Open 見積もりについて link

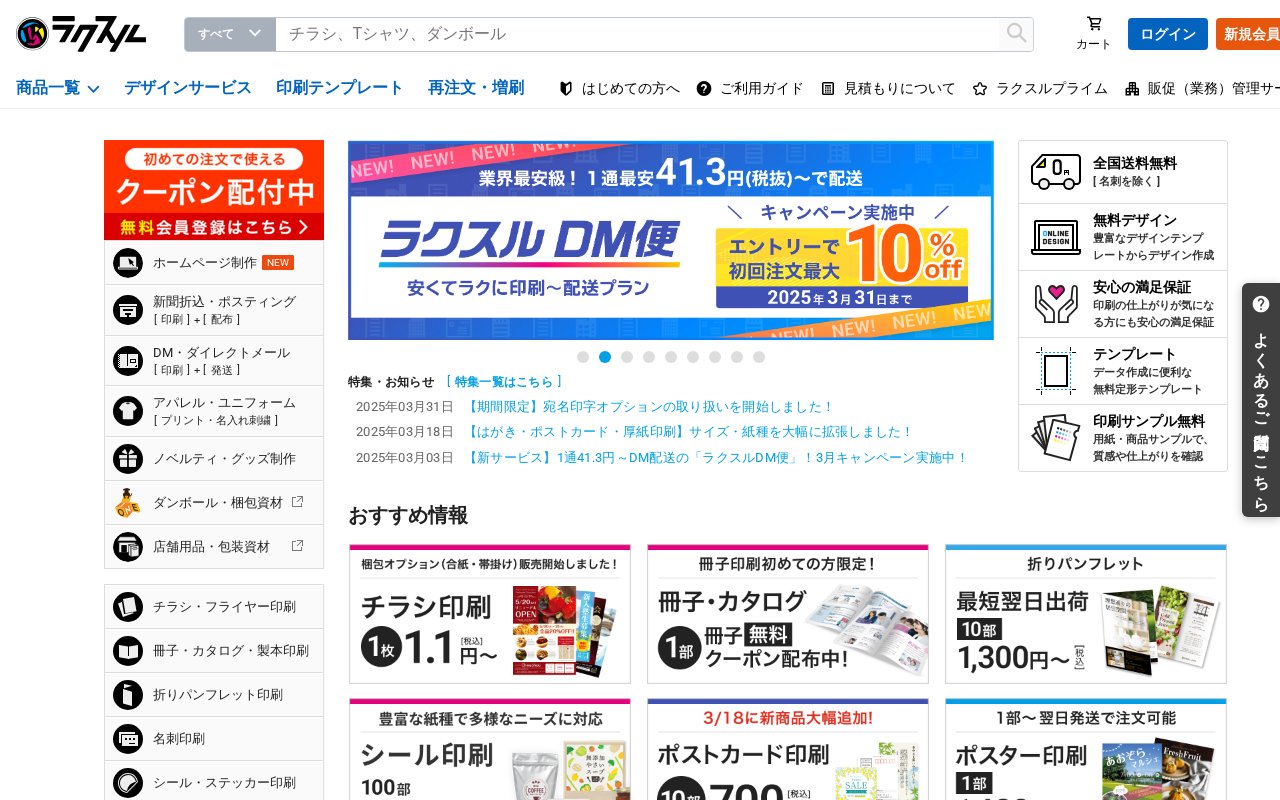[888, 88]
